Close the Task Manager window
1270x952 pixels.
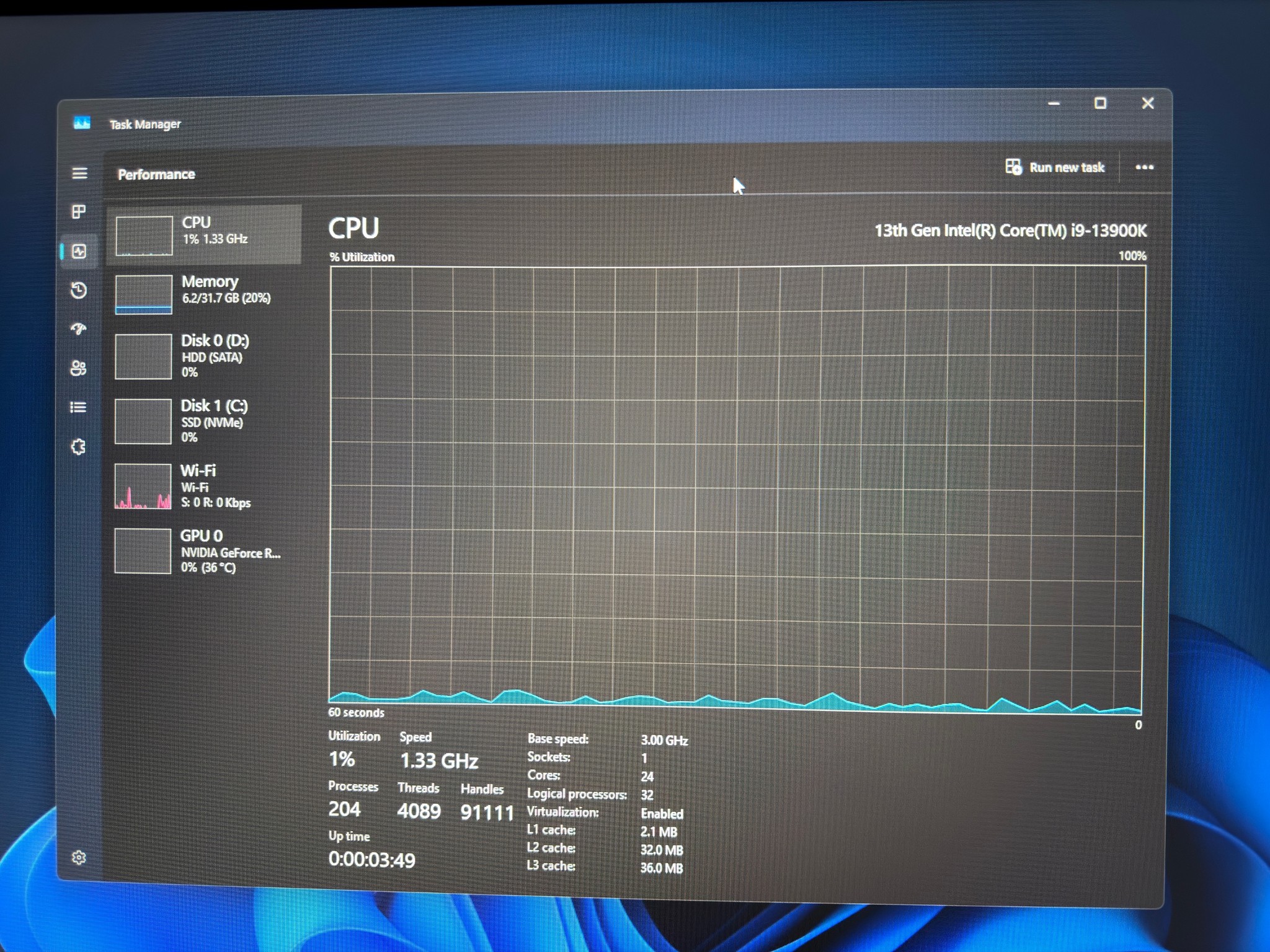click(x=1148, y=103)
